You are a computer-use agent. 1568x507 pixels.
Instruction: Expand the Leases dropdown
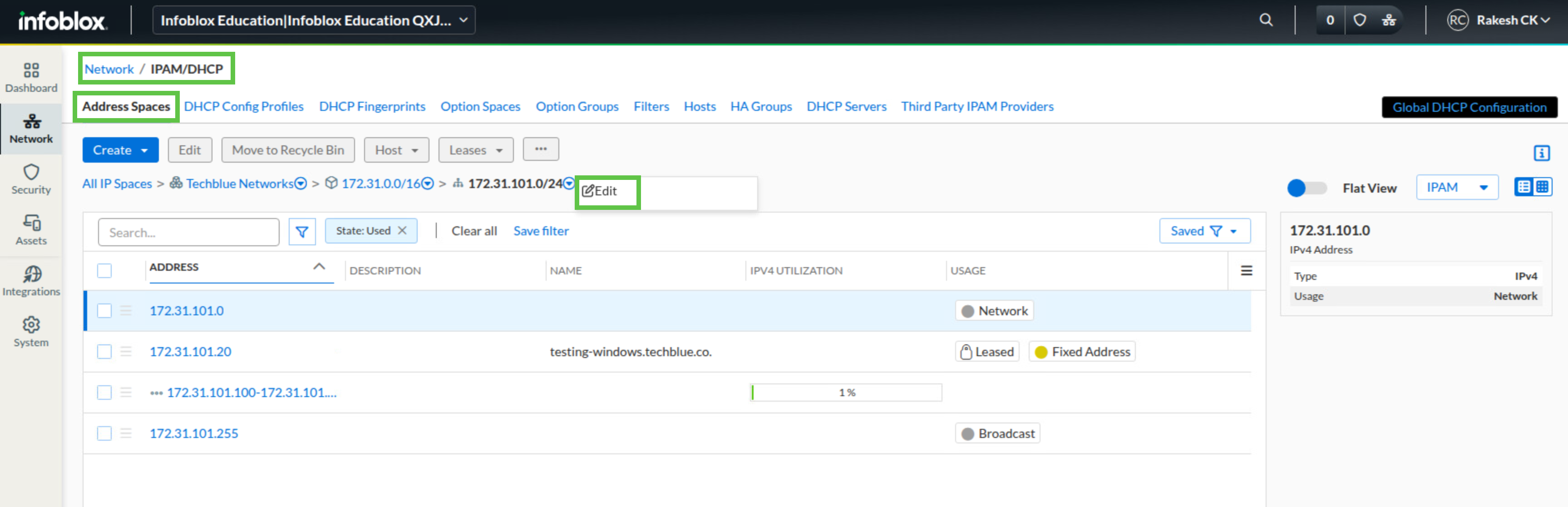point(475,150)
